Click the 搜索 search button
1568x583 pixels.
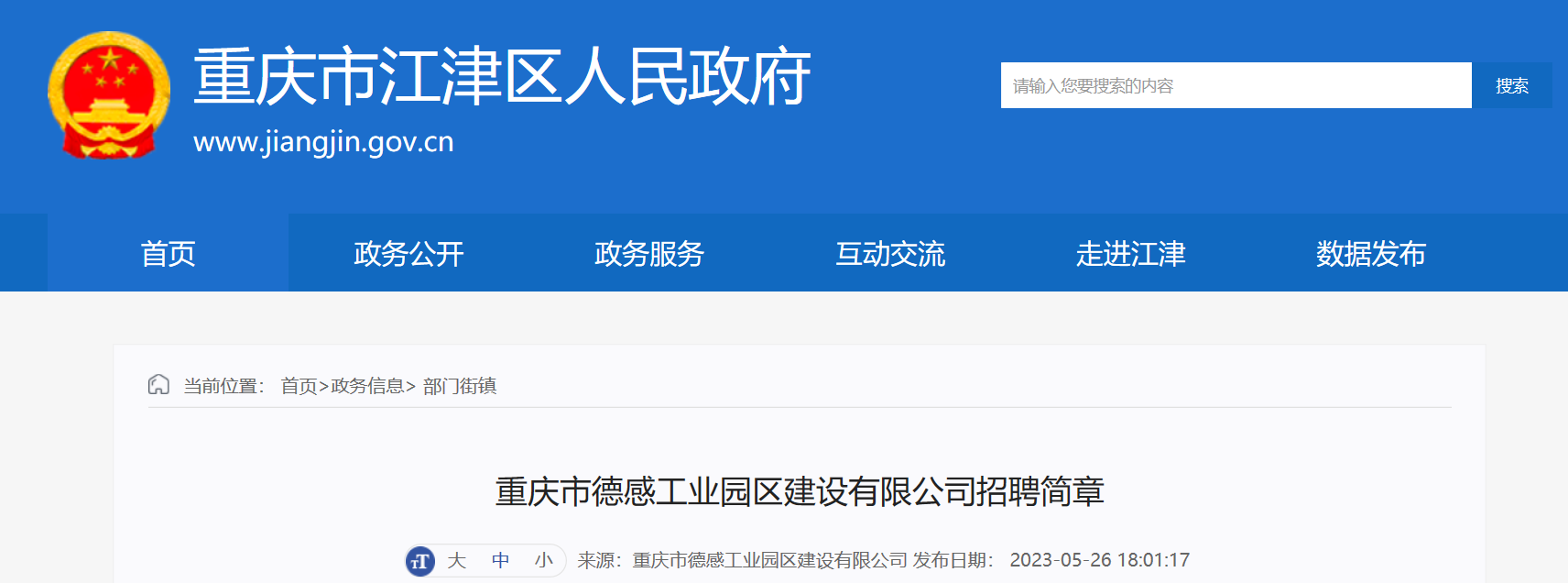coord(1512,85)
